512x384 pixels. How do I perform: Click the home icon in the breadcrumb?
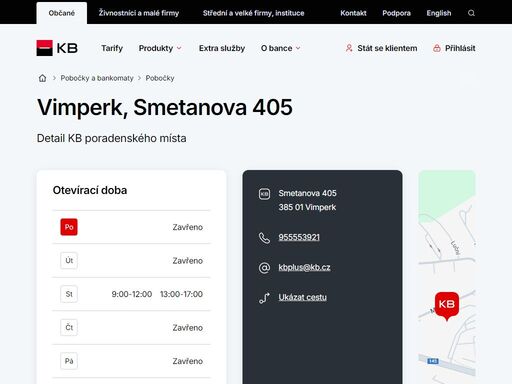click(42, 78)
